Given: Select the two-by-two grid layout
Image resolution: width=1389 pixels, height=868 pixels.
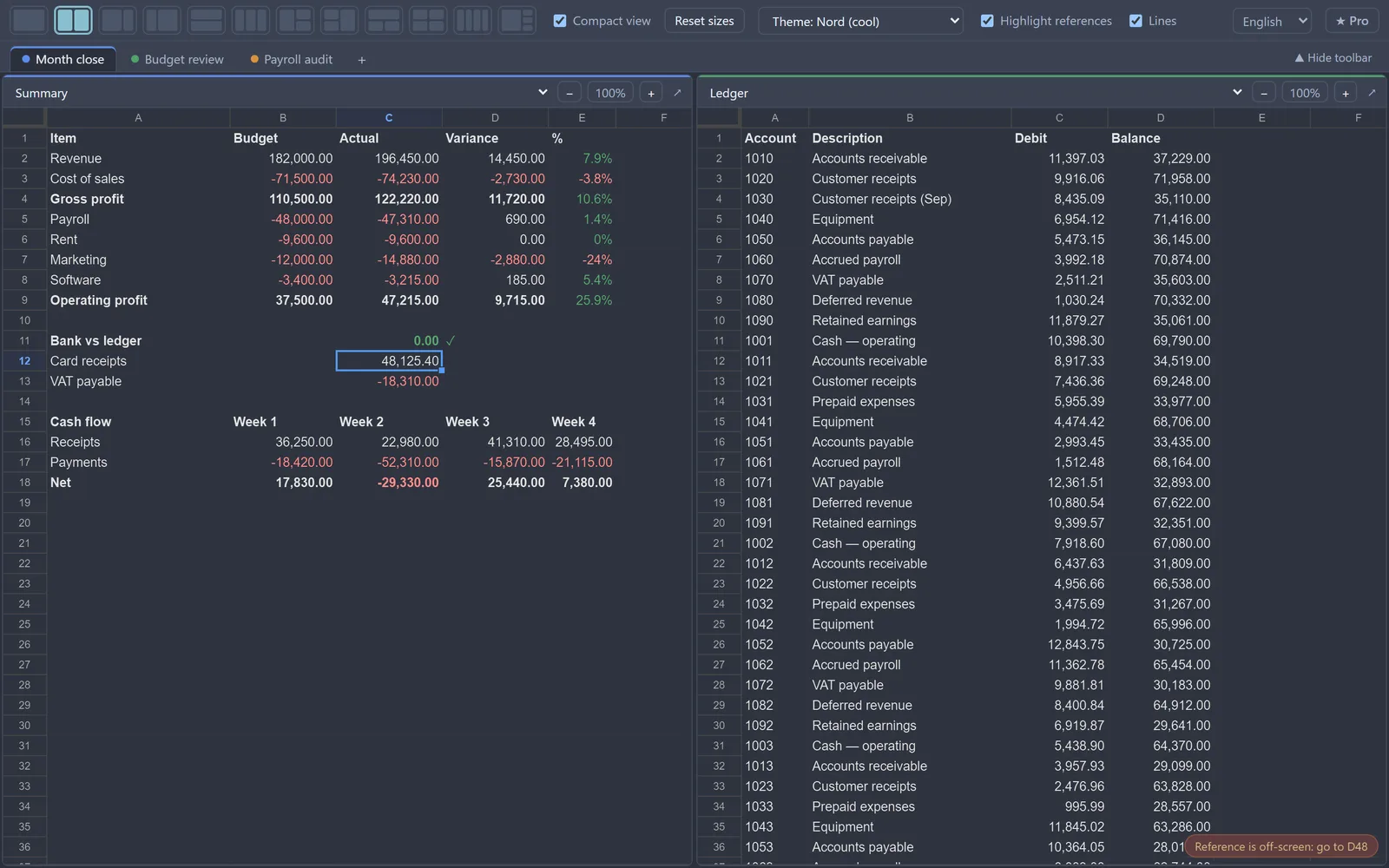Looking at the screenshot, I should [427, 19].
